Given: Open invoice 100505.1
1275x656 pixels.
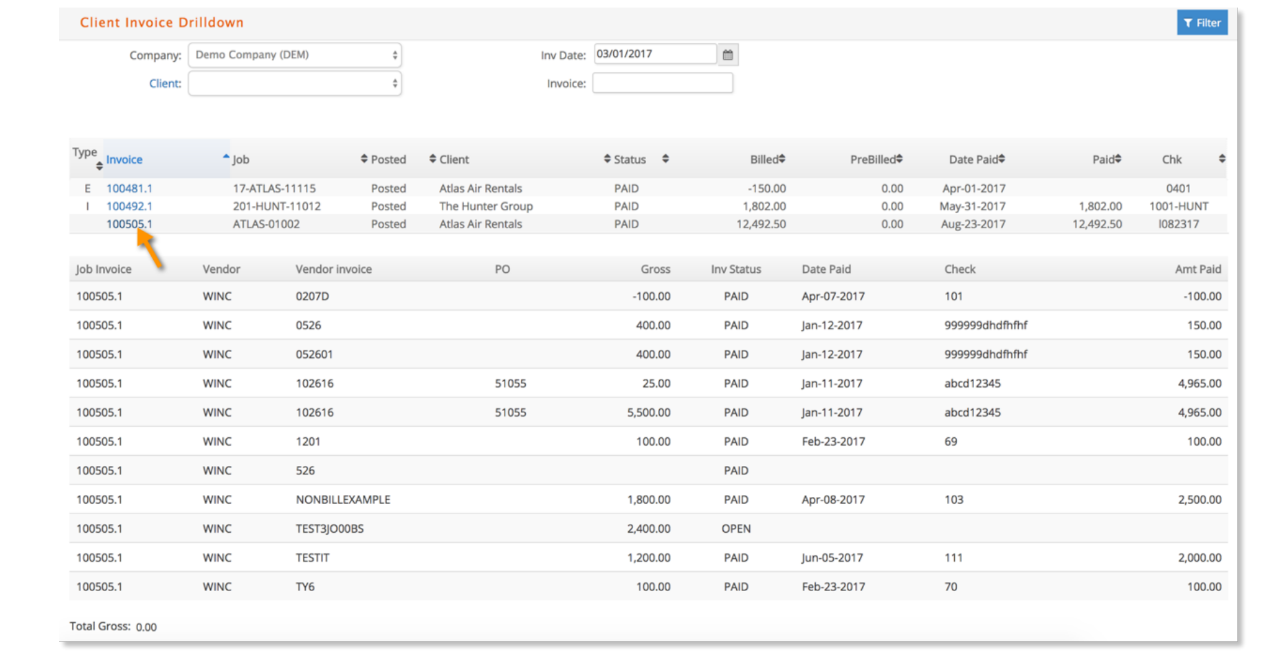Looking at the screenshot, I should [x=129, y=224].
